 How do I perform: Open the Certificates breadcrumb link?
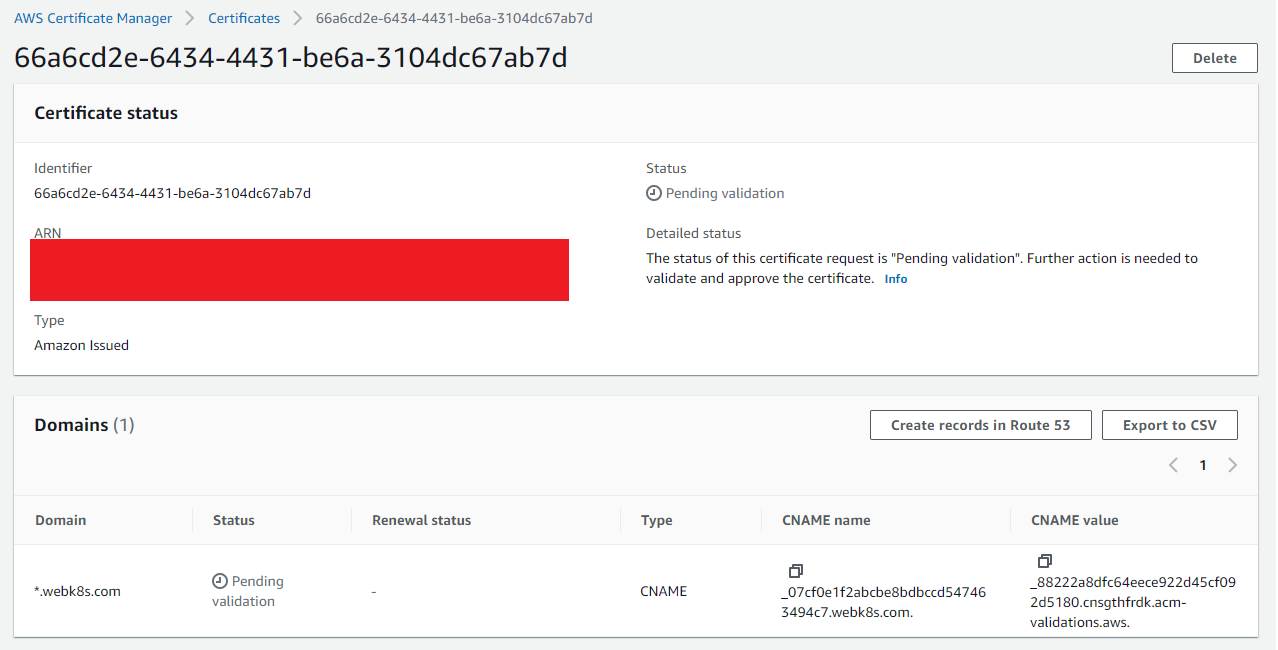click(243, 17)
